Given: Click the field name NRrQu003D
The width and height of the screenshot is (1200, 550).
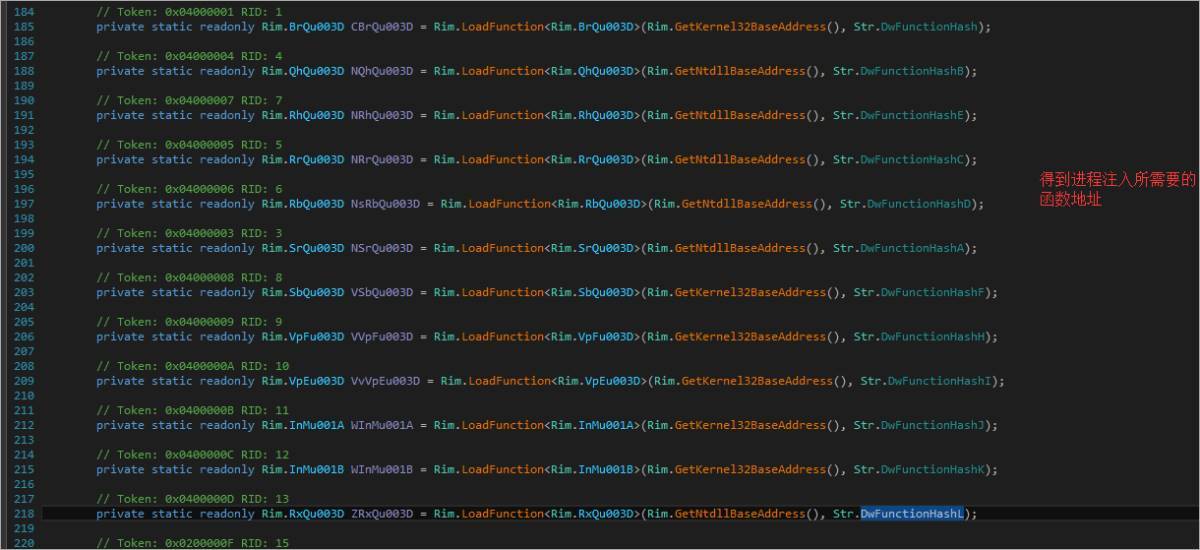Looking at the screenshot, I should point(382,159).
